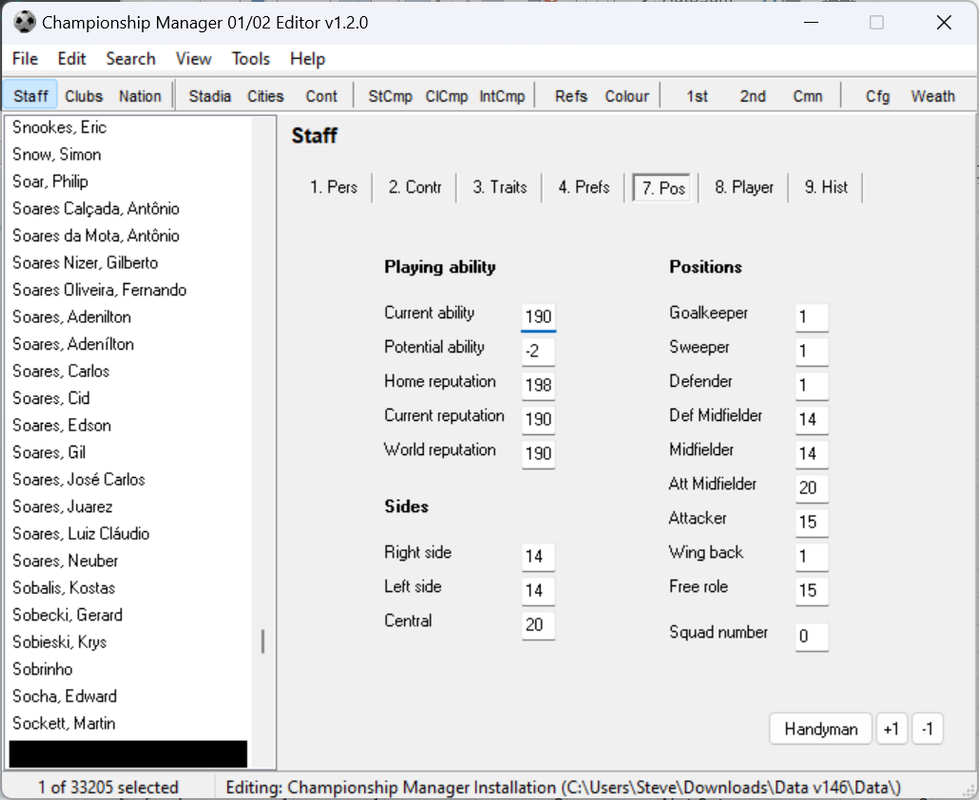Open the 1st names section
979x800 pixels.
coord(697,96)
